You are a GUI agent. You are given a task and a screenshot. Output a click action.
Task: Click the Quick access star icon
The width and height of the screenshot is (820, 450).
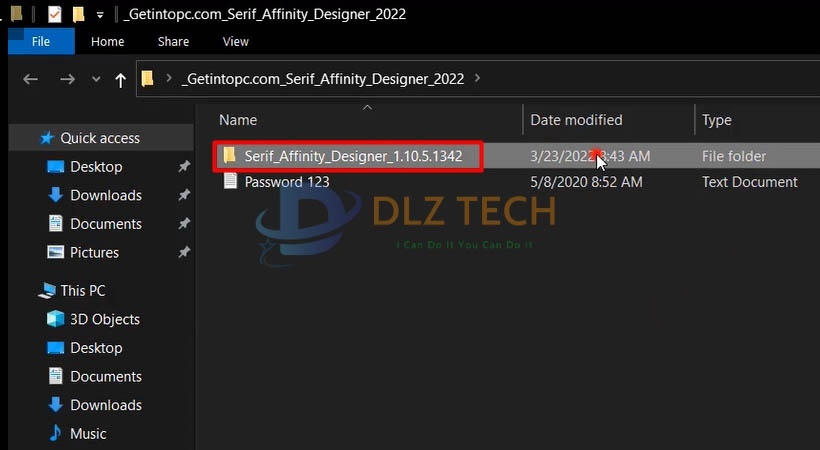[47, 138]
